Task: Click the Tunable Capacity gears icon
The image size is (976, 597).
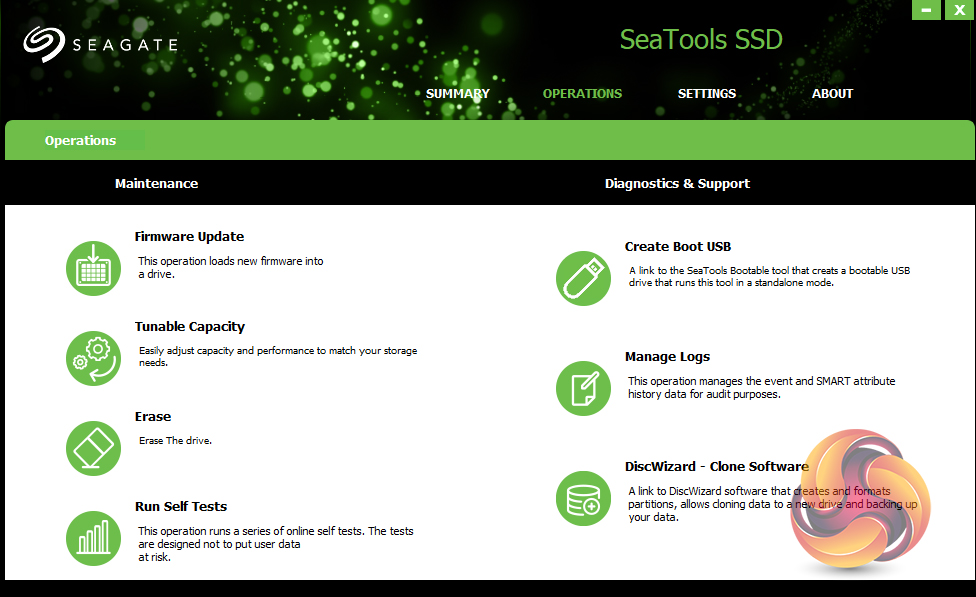Action: click(93, 358)
